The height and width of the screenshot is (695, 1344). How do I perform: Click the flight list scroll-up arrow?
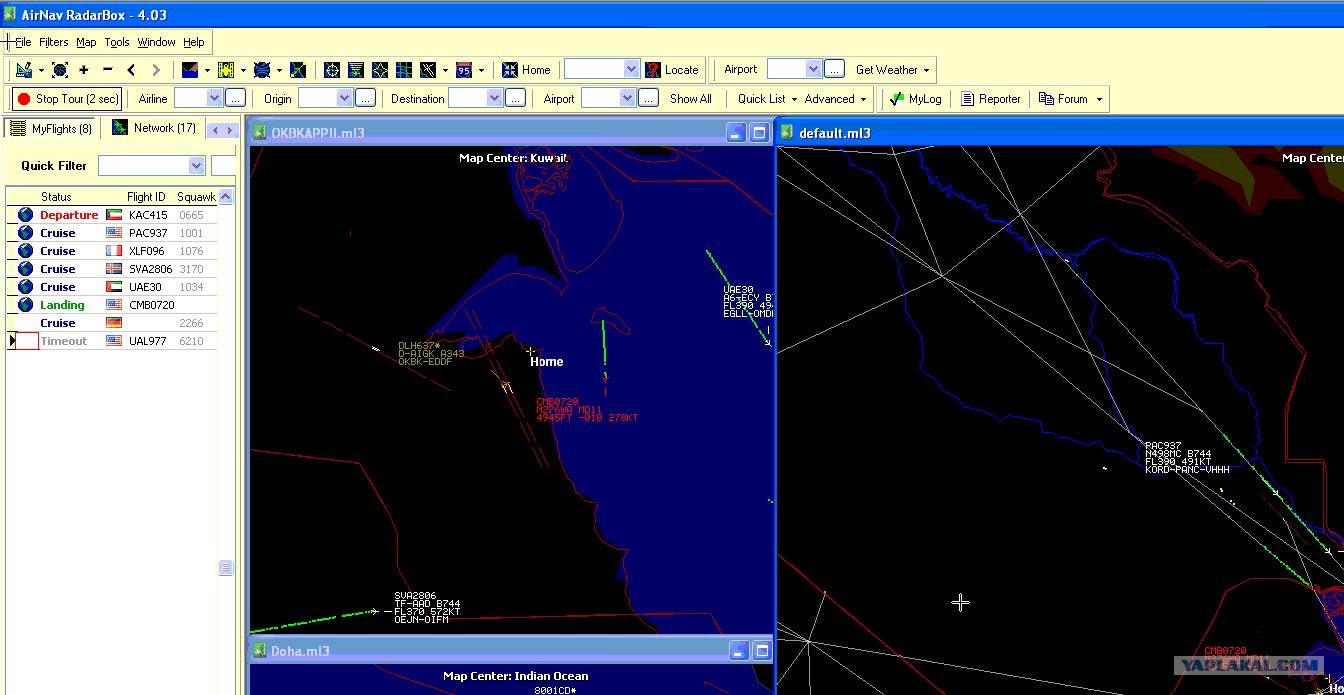click(226, 197)
